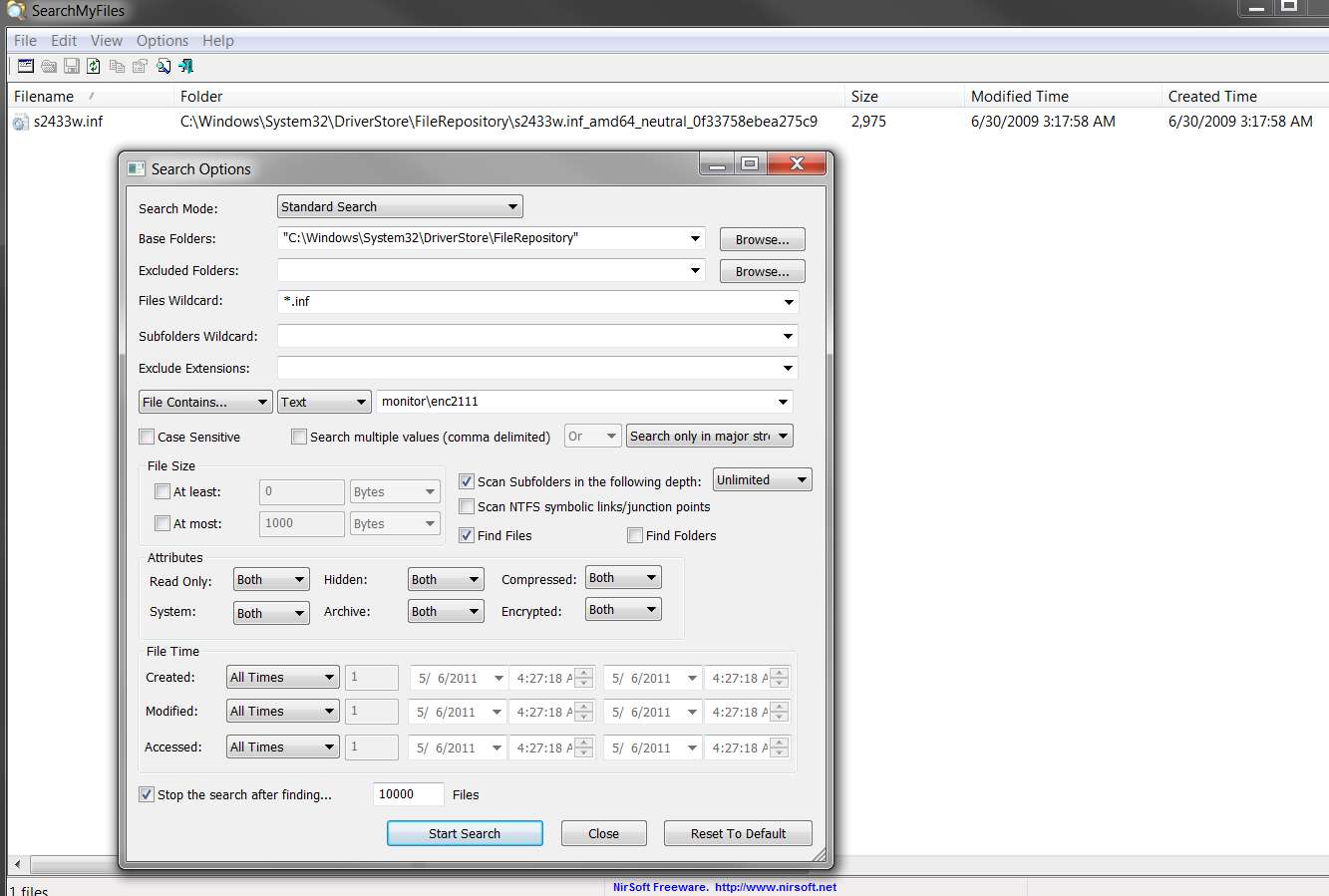Click the magnifier find toolbar icon
The width and height of the screenshot is (1329, 896).
pos(164,66)
